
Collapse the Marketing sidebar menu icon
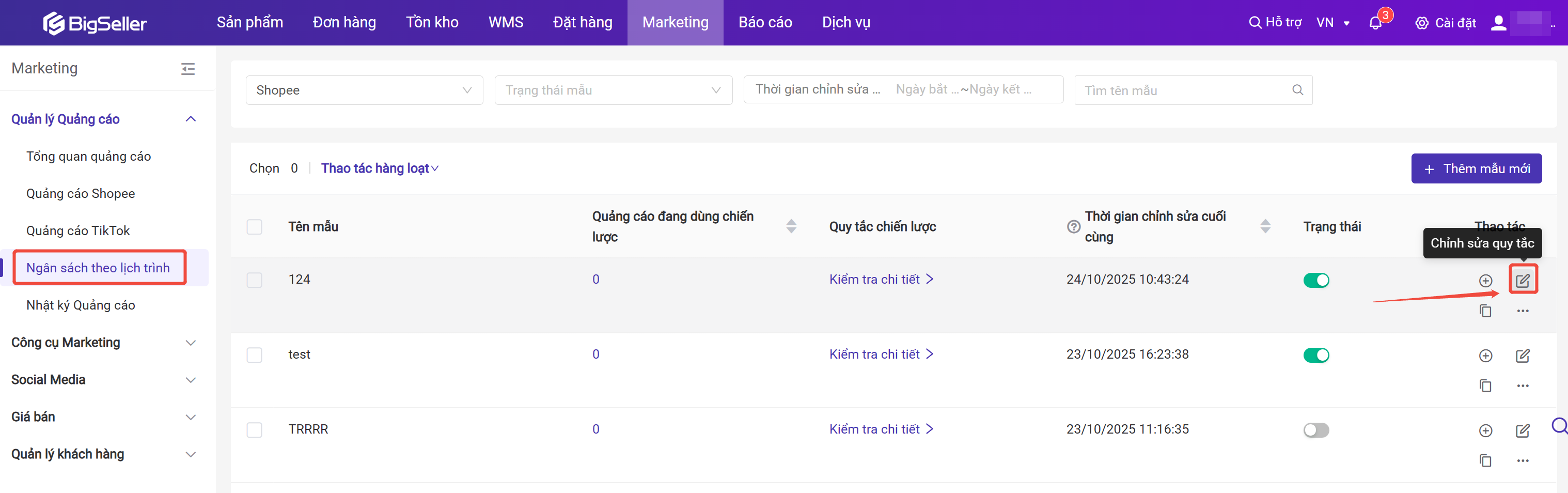188,69
